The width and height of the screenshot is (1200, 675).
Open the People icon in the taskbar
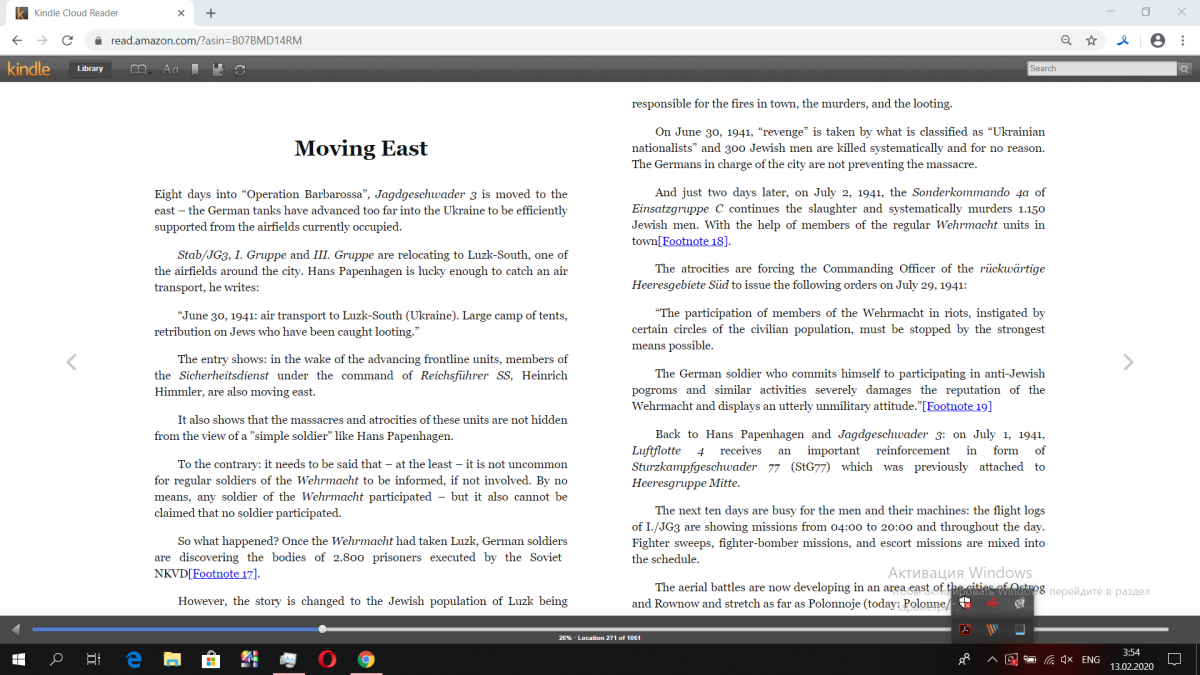964,660
